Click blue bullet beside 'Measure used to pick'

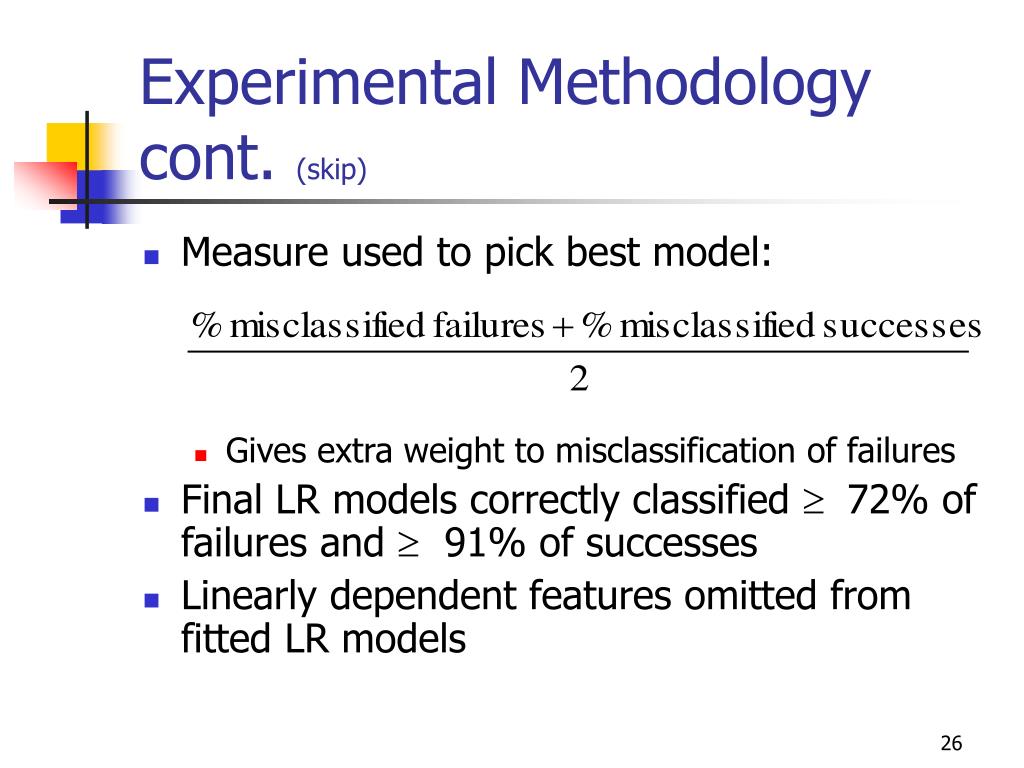[152, 256]
